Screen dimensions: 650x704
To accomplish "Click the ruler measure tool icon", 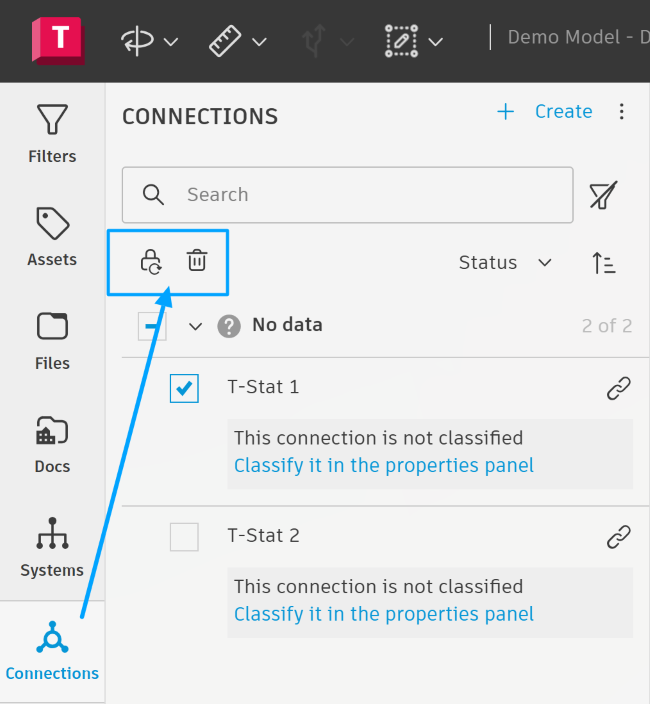I will pos(226,41).
